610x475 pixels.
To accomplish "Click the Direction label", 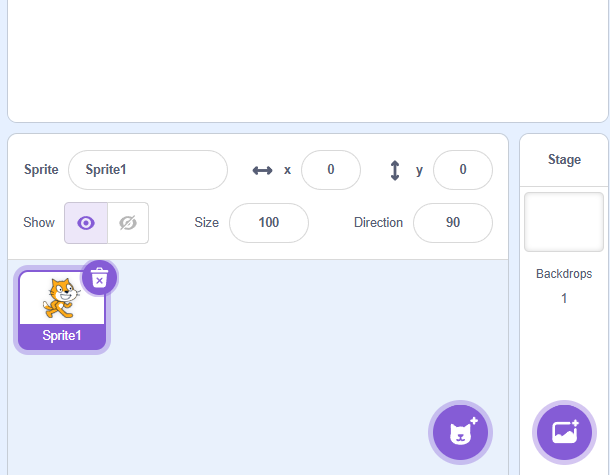I will pyautogui.click(x=378, y=223).
